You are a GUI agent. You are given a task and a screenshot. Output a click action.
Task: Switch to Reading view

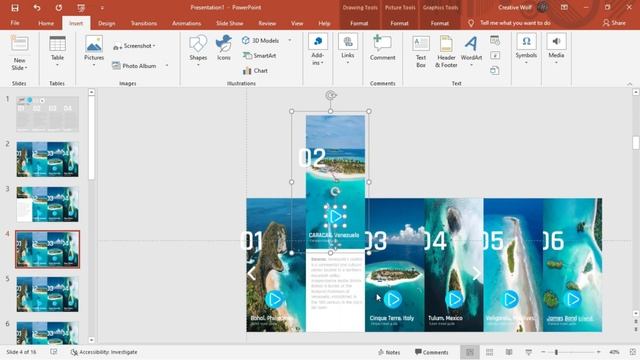point(509,352)
